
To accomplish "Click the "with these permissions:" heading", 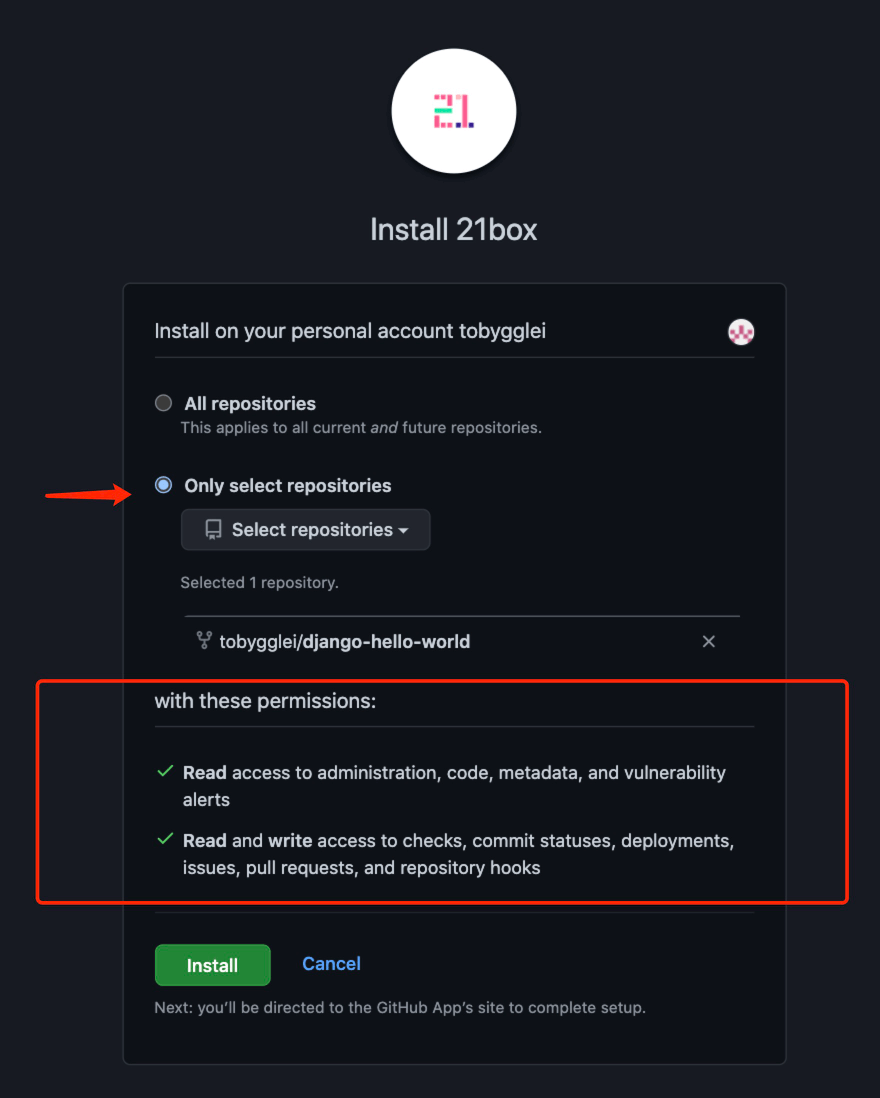I will [265, 701].
